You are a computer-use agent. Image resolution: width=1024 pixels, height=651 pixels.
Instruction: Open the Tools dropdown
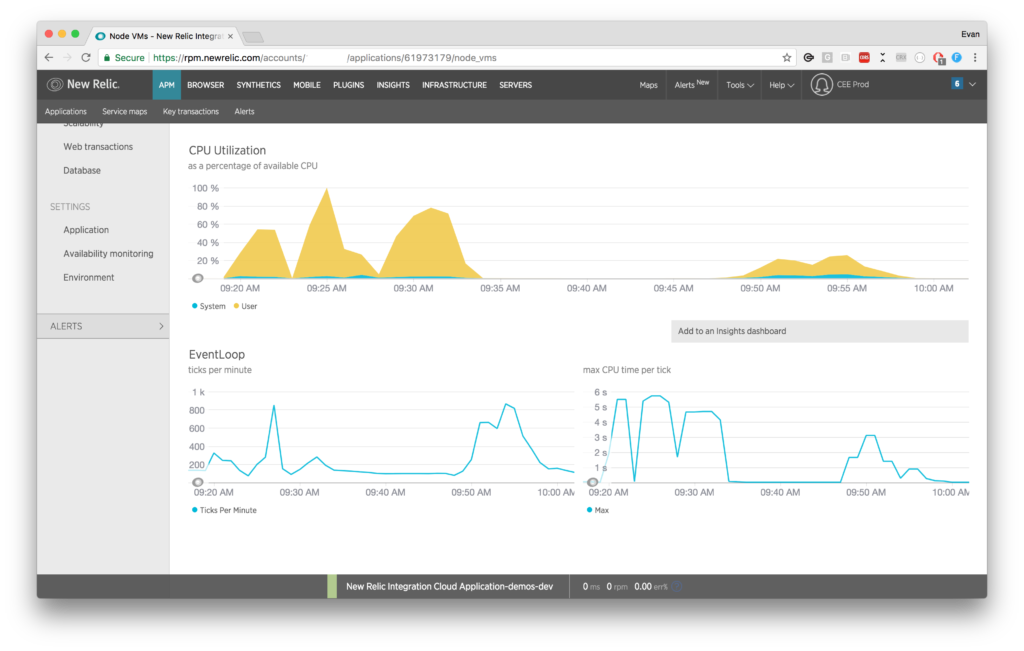pyautogui.click(x=738, y=84)
